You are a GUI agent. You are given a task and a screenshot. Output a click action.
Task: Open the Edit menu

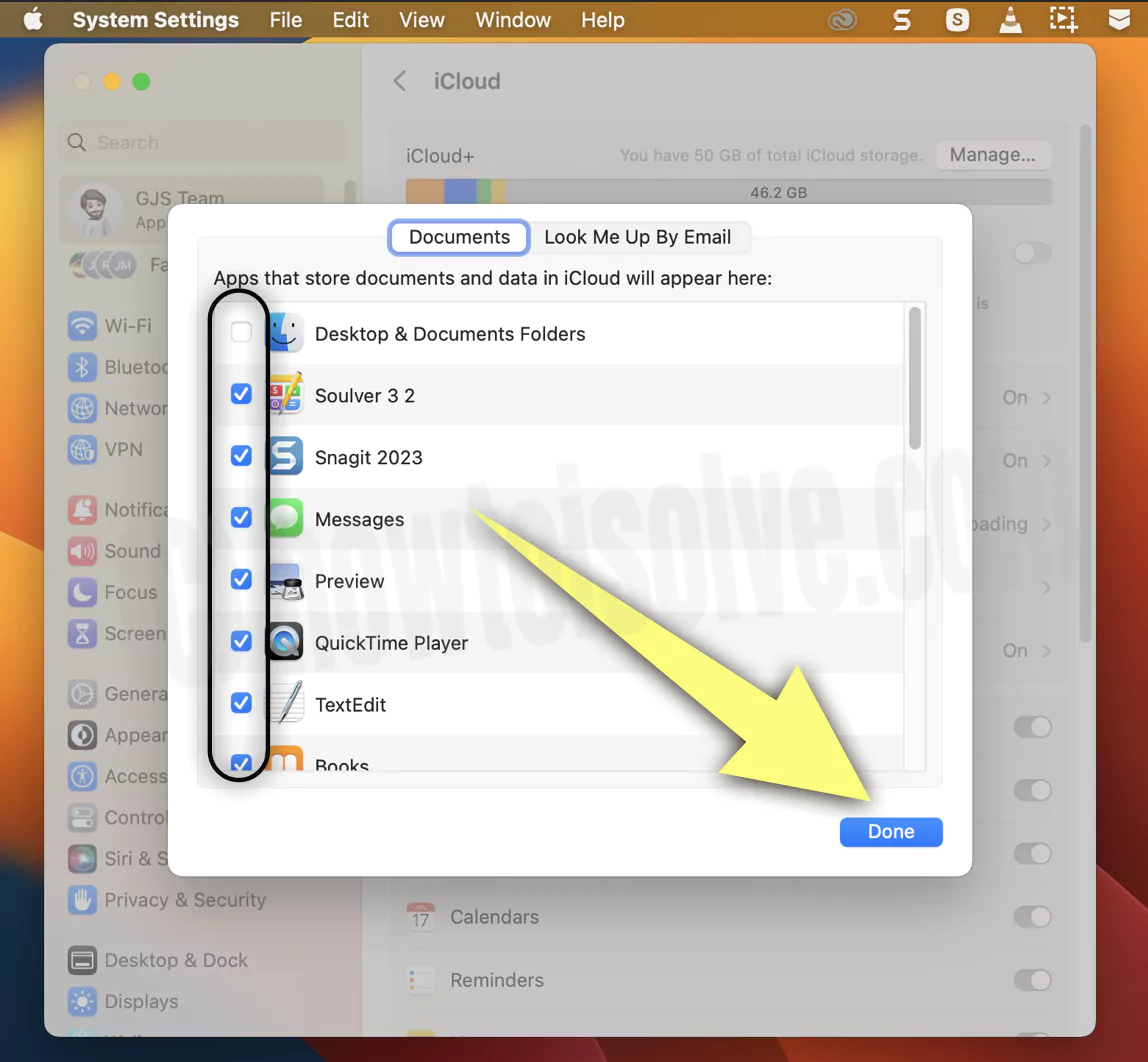[351, 20]
